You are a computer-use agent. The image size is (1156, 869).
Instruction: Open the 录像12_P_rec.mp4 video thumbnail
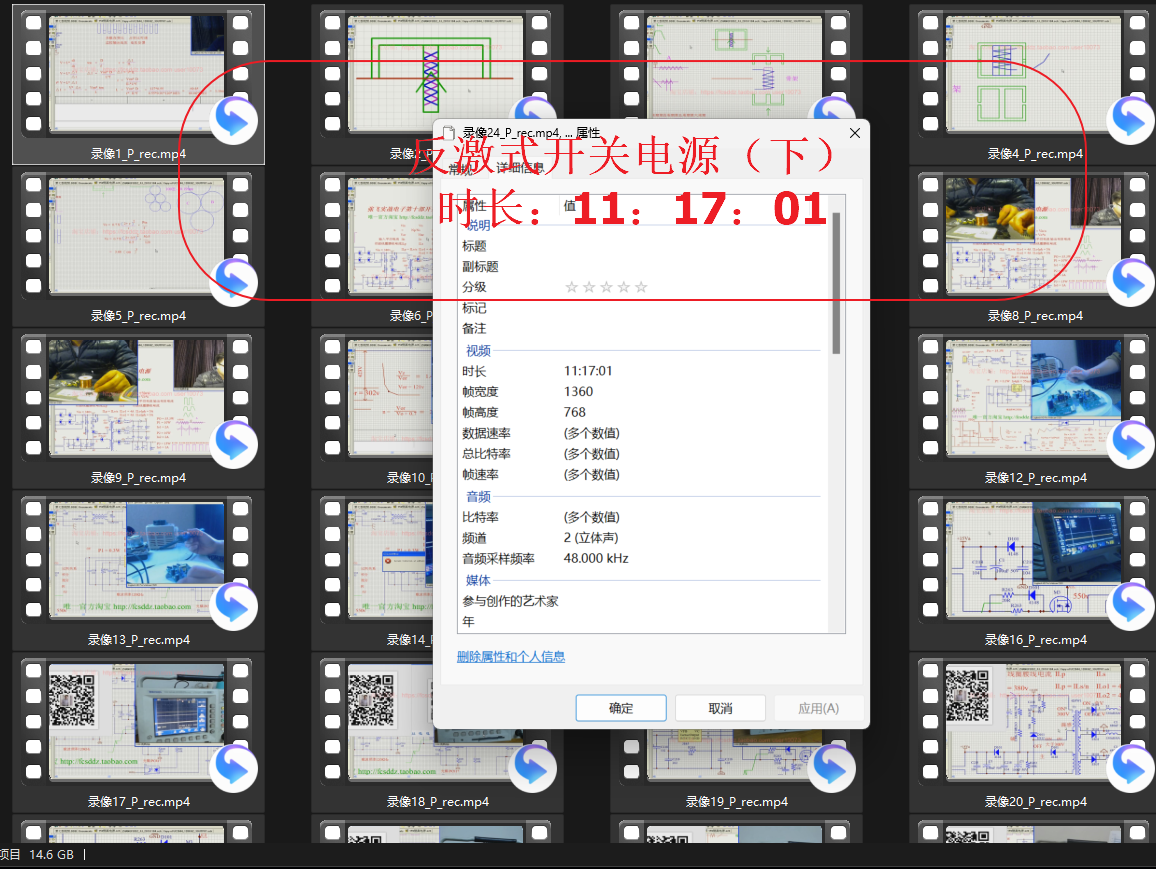1034,398
